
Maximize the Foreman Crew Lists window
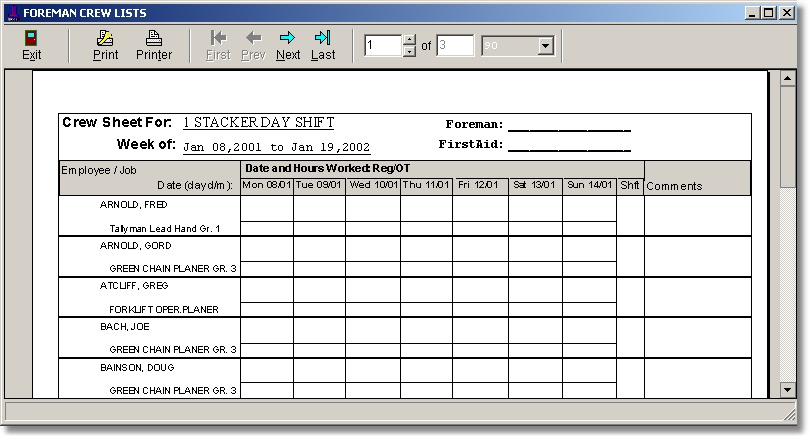pyautogui.click(x=768, y=13)
